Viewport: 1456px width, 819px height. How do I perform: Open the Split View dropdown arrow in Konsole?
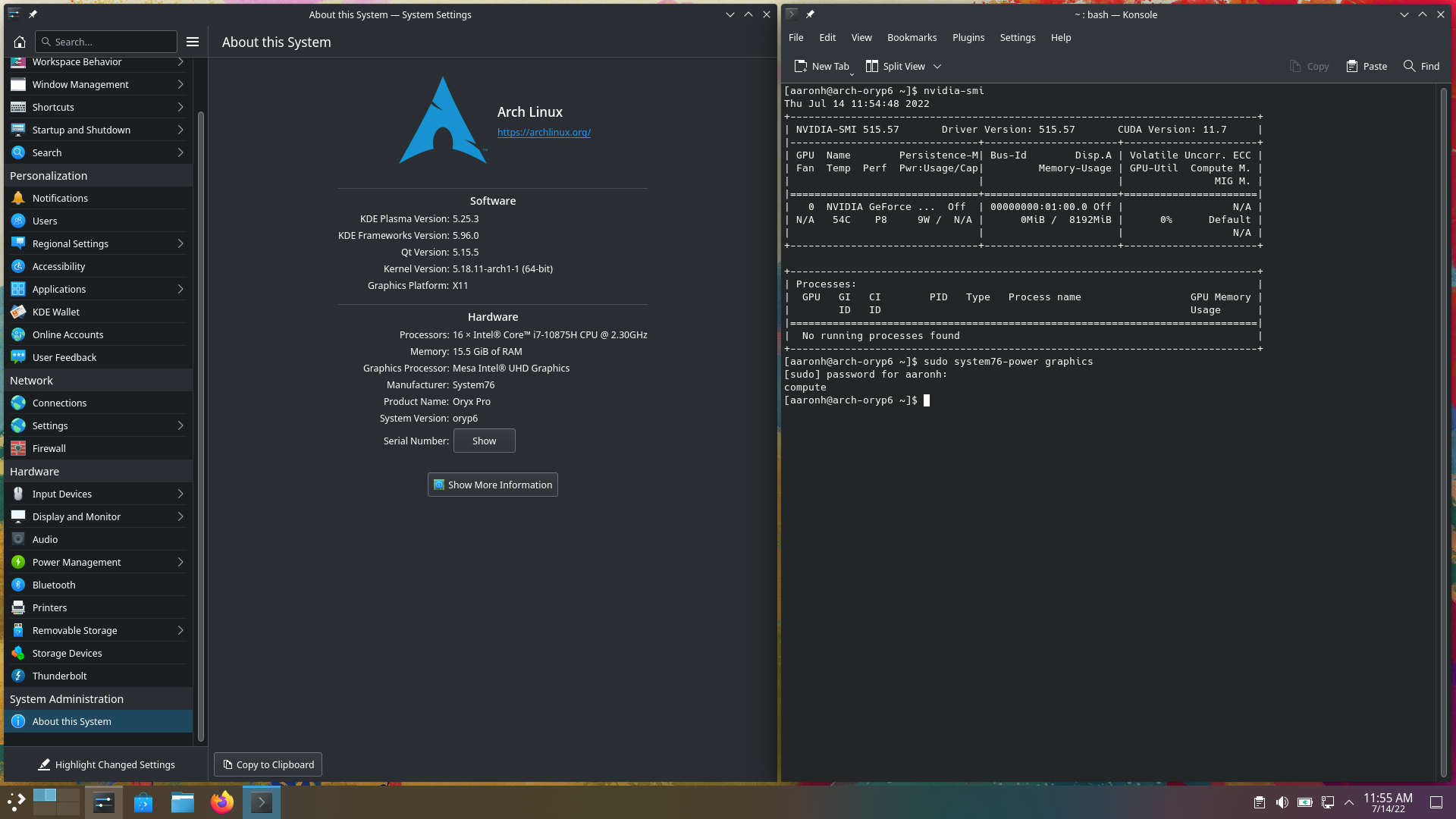coord(937,66)
